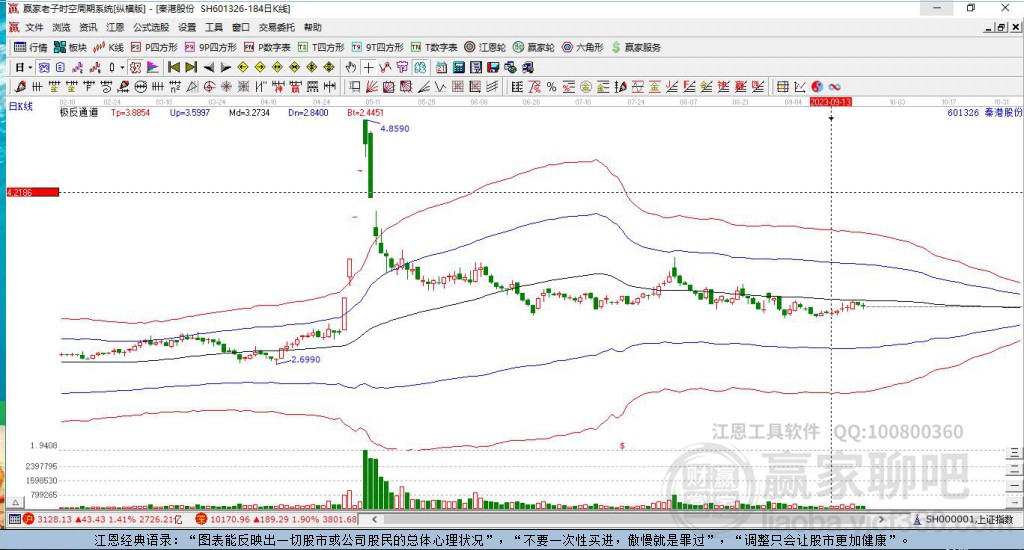This screenshot has width=1024, height=550.
Task: Click the black left-arrow move button
Action: coord(209,67)
